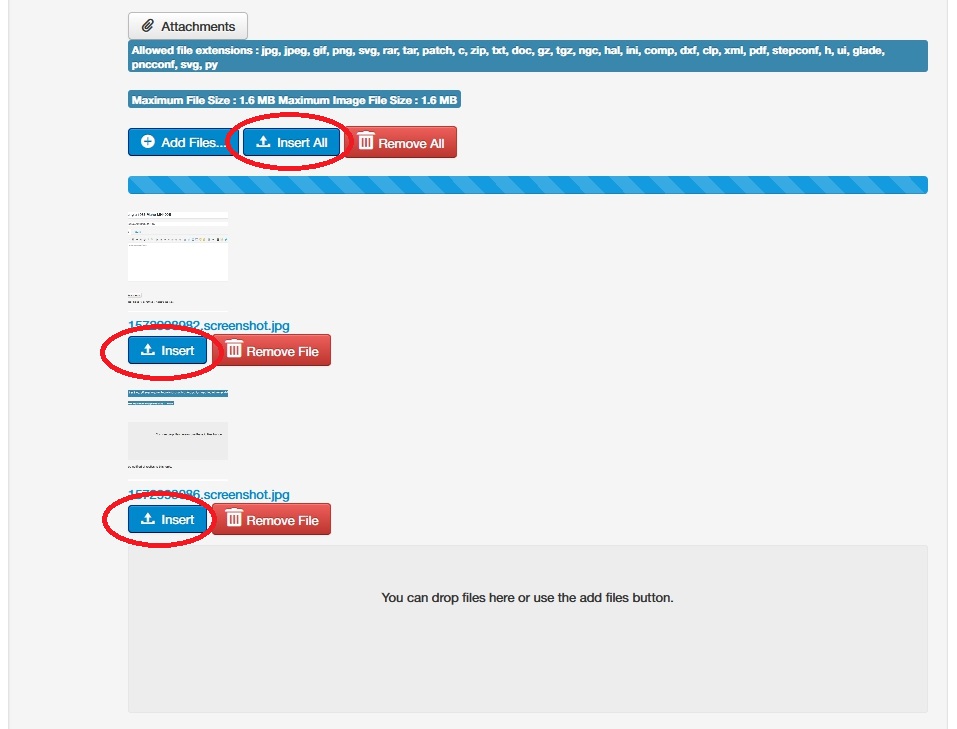Click the 'Allowed file extensions' info banner
This screenshot has width=957, height=729.
(527, 56)
